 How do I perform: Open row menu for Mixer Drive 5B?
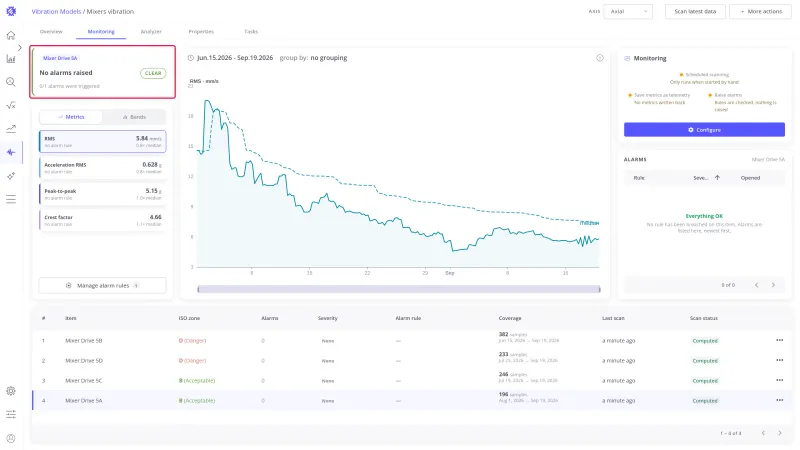(x=780, y=340)
